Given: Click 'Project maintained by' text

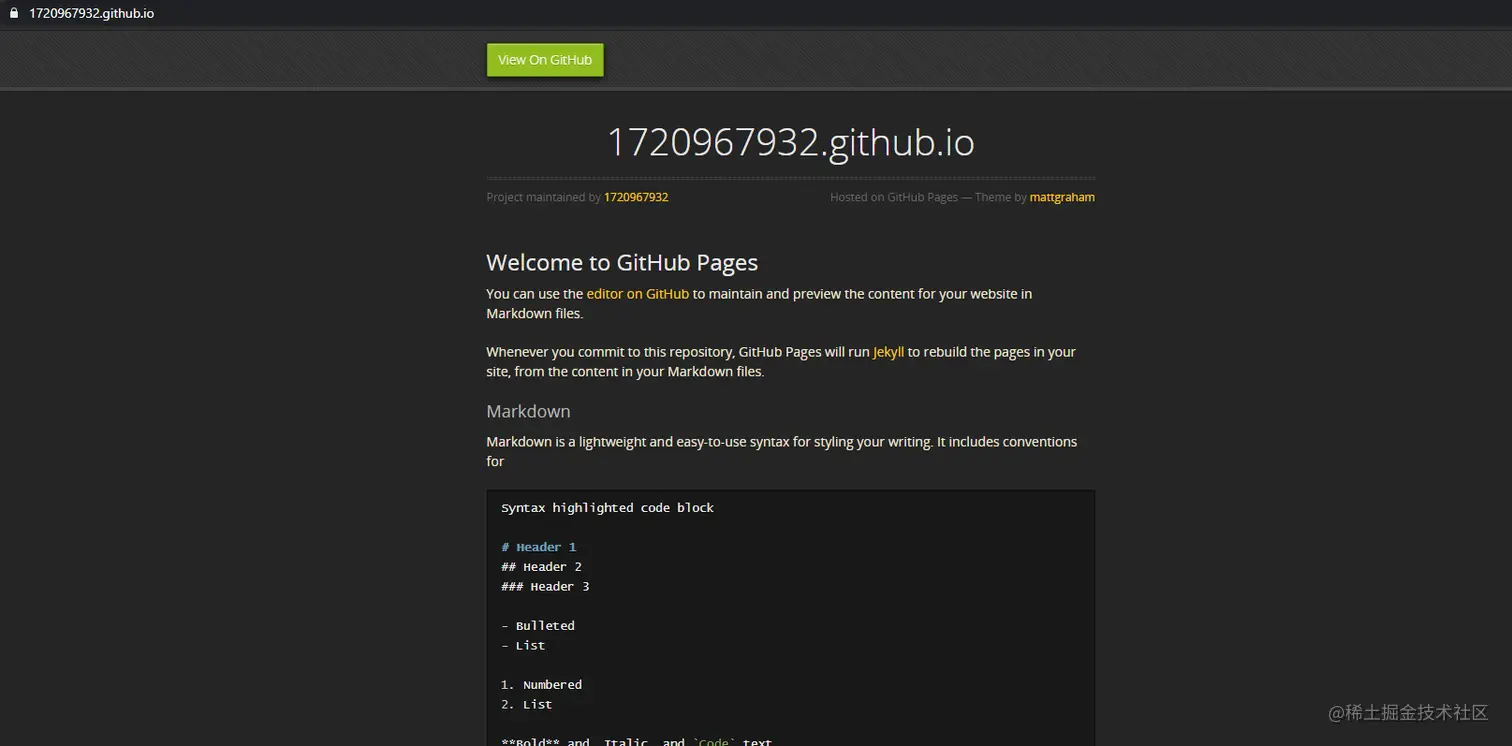Looking at the screenshot, I should coord(543,197).
